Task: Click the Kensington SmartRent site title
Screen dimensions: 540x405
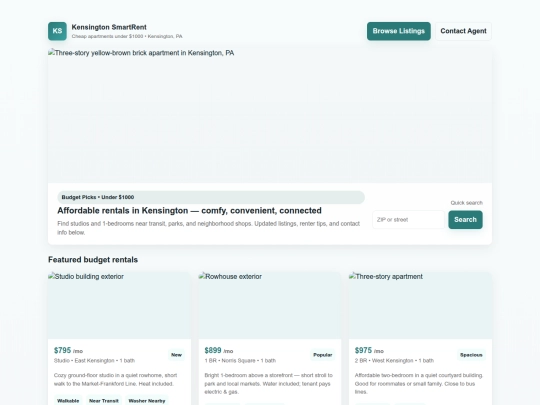Action: pyautogui.click(x=109, y=27)
